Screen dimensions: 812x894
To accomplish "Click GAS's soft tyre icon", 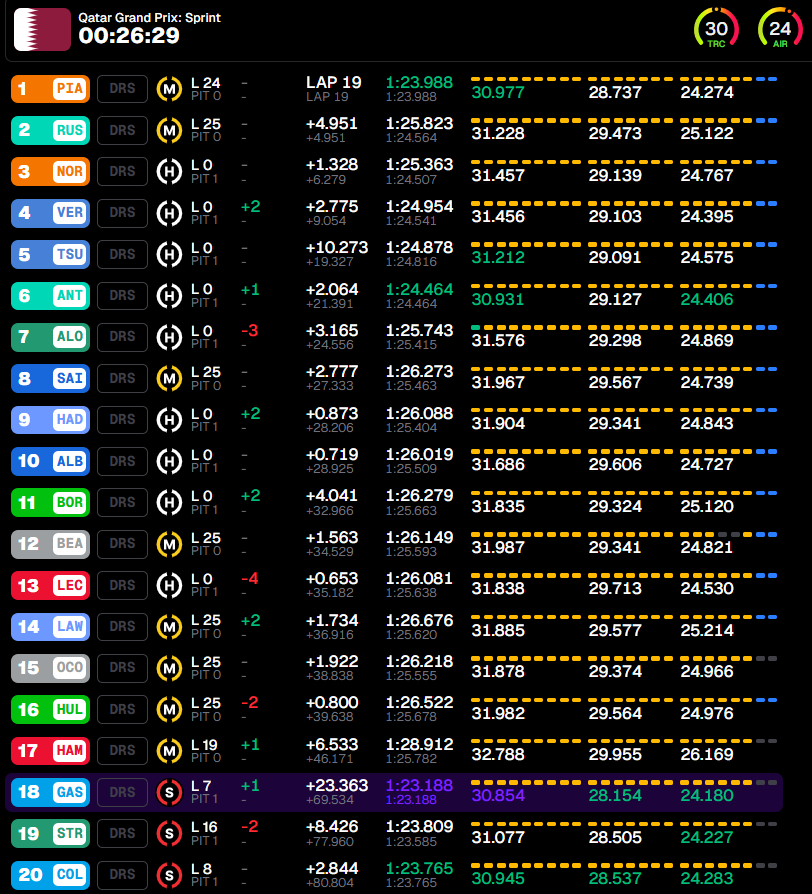I will click(169, 792).
